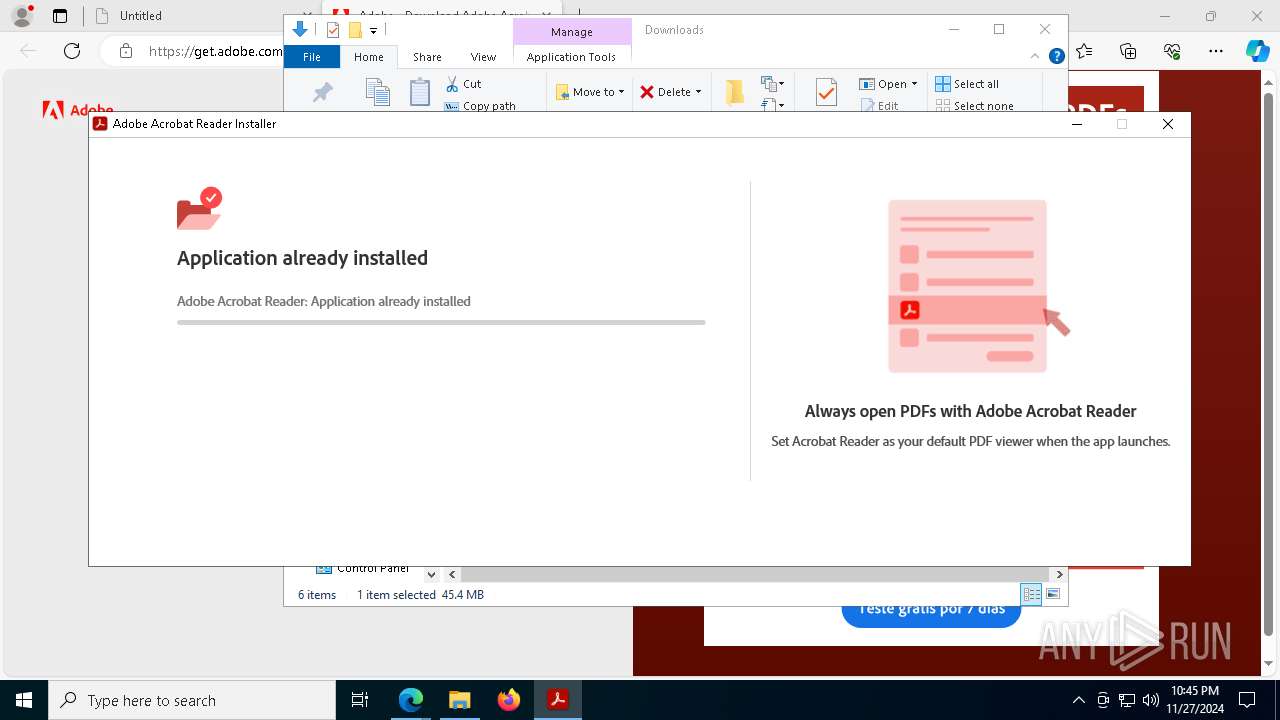Click Select none in Explorer ribbon
1280x720 pixels.
pyautogui.click(x=974, y=106)
